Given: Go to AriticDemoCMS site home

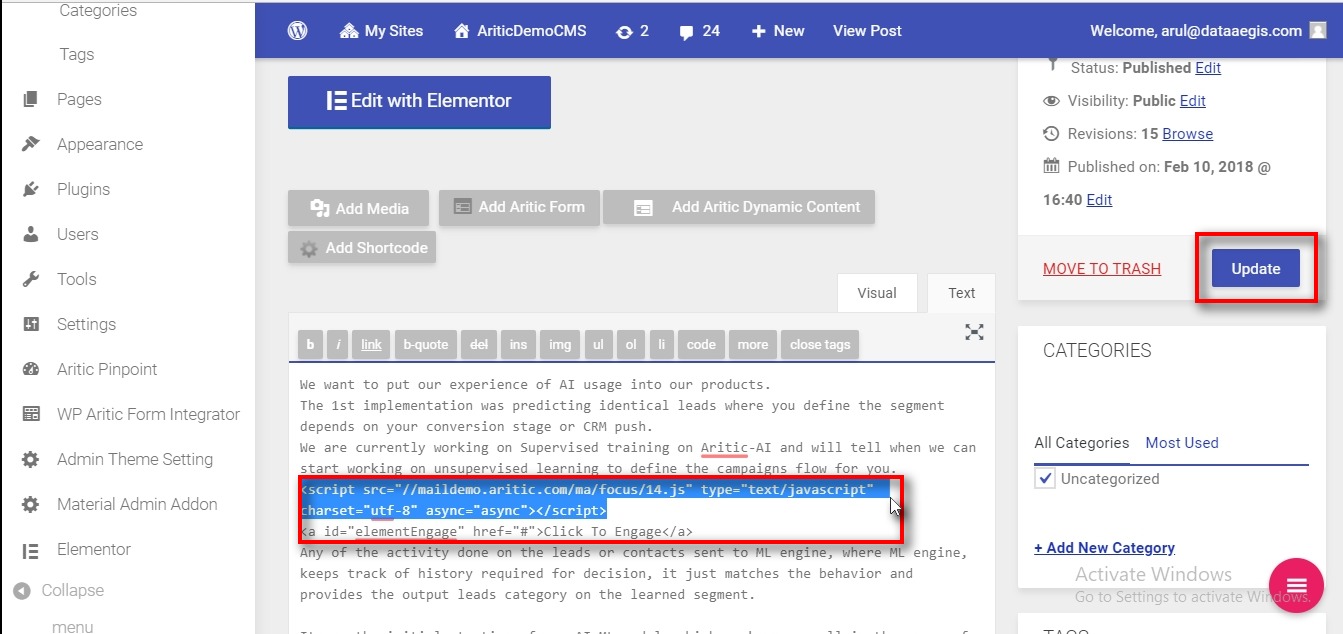Looking at the screenshot, I should 519,31.
